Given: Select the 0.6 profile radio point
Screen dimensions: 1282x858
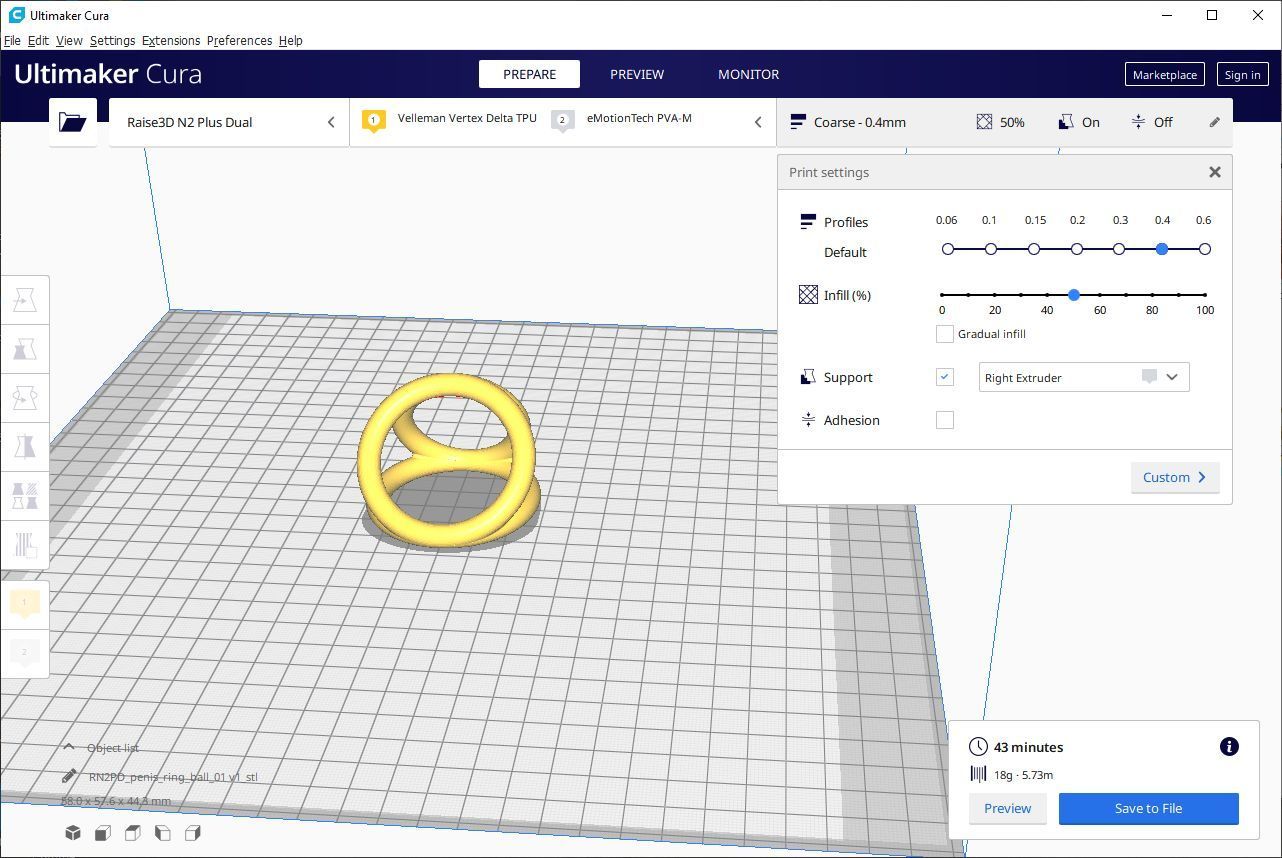Looking at the screenshot, I should click(x=1205, y=249).
